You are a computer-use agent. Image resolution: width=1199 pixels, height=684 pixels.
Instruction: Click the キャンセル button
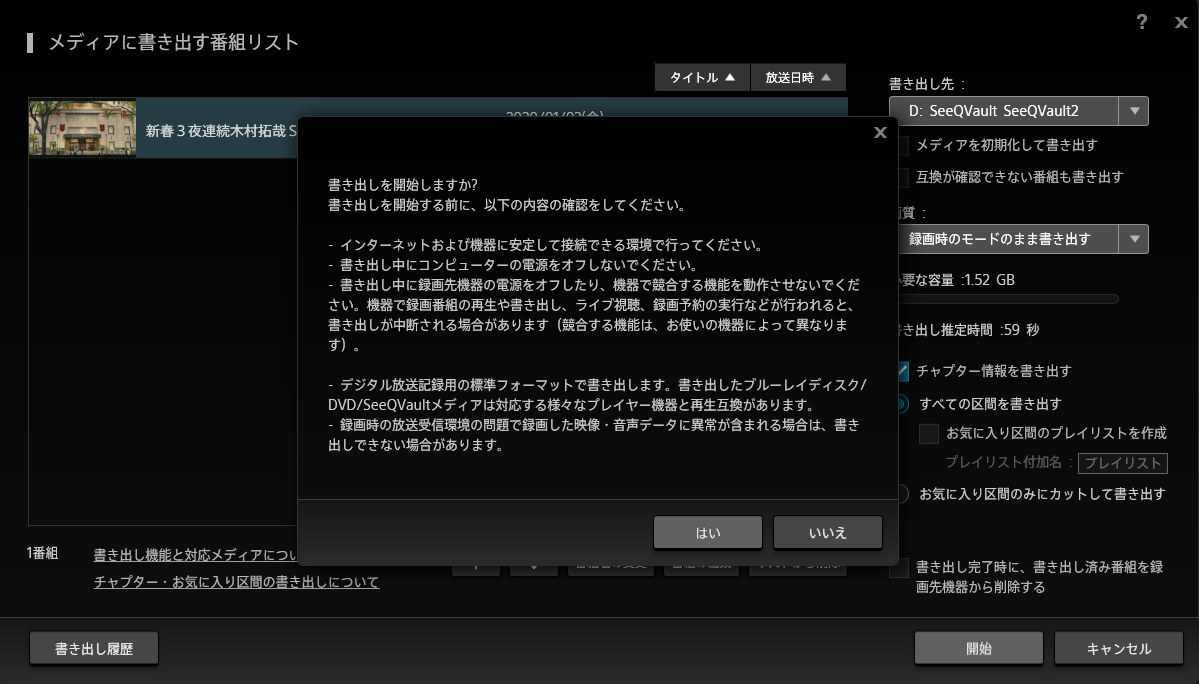click(x=1118, y=648)
